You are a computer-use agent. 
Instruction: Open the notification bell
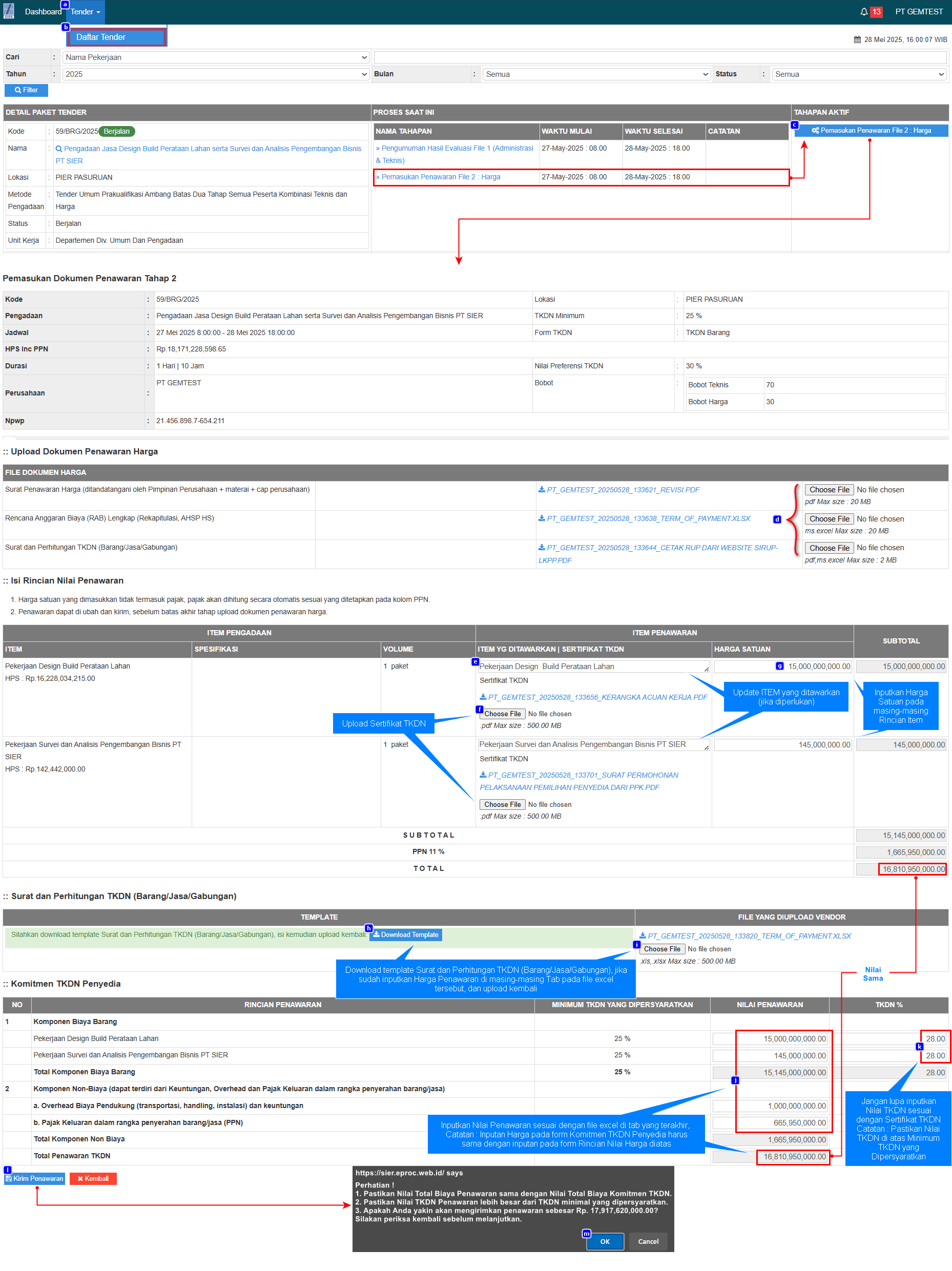[863, 11]
